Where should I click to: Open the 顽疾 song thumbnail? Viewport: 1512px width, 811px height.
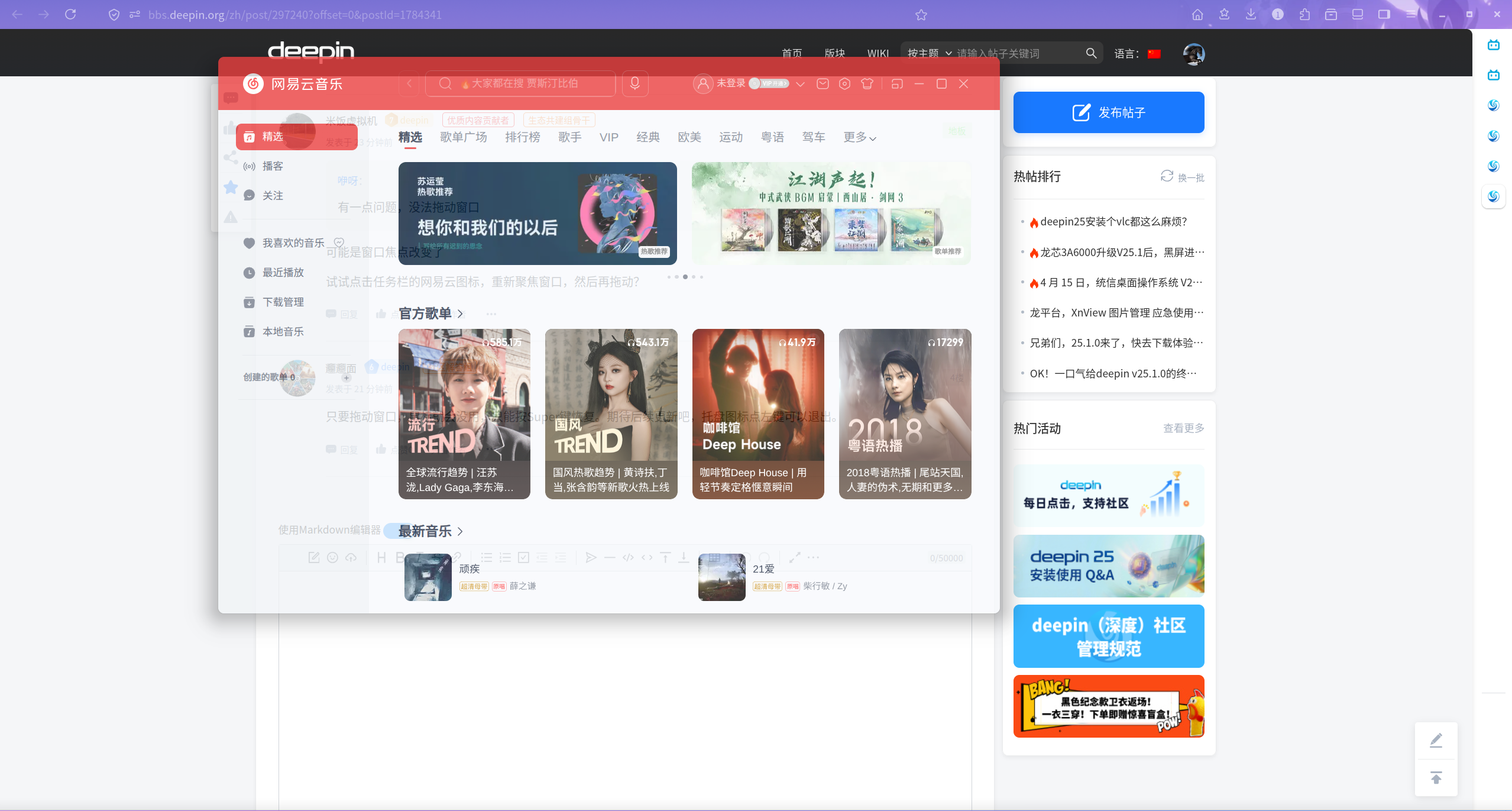(x=427, y=577)
